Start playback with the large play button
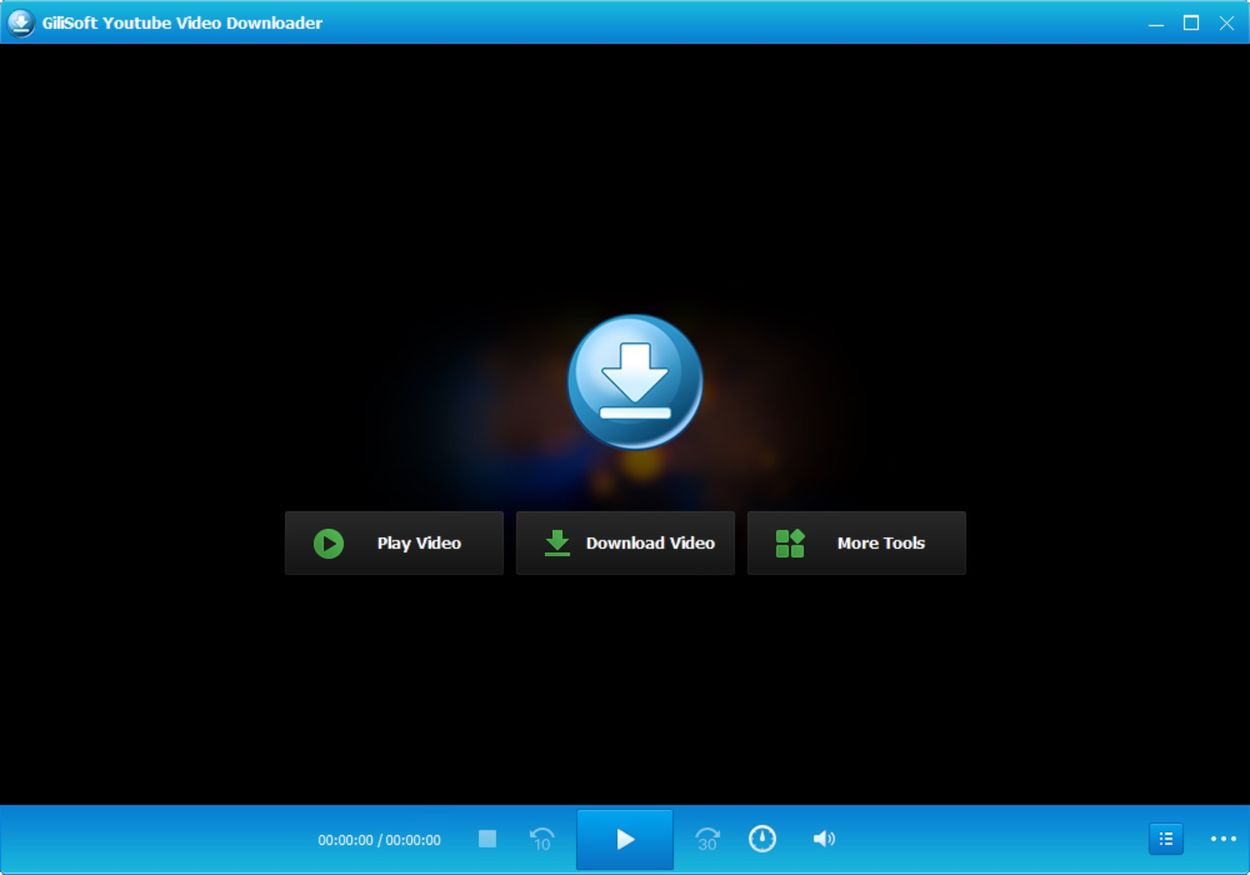 [x=625, y=839]
